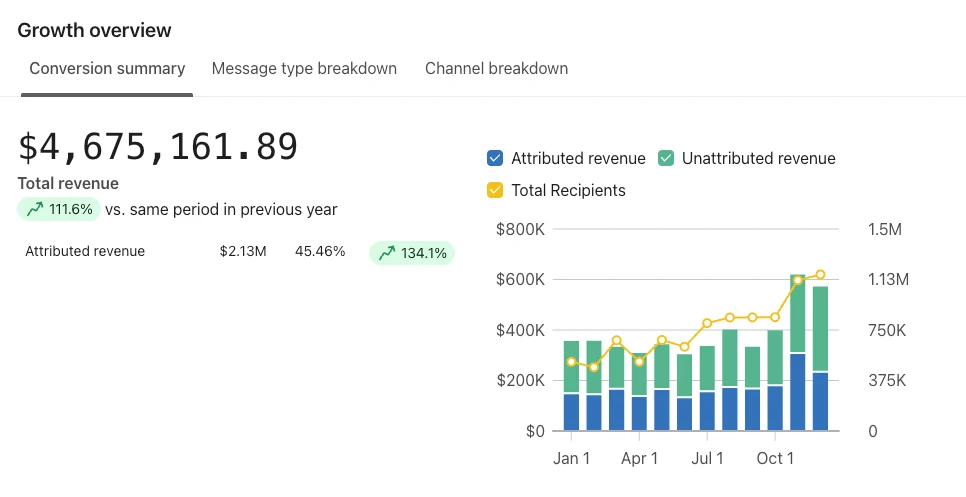Click the Attributed revenue row label
Screen dimensions: 966x497
click(85, 251)
